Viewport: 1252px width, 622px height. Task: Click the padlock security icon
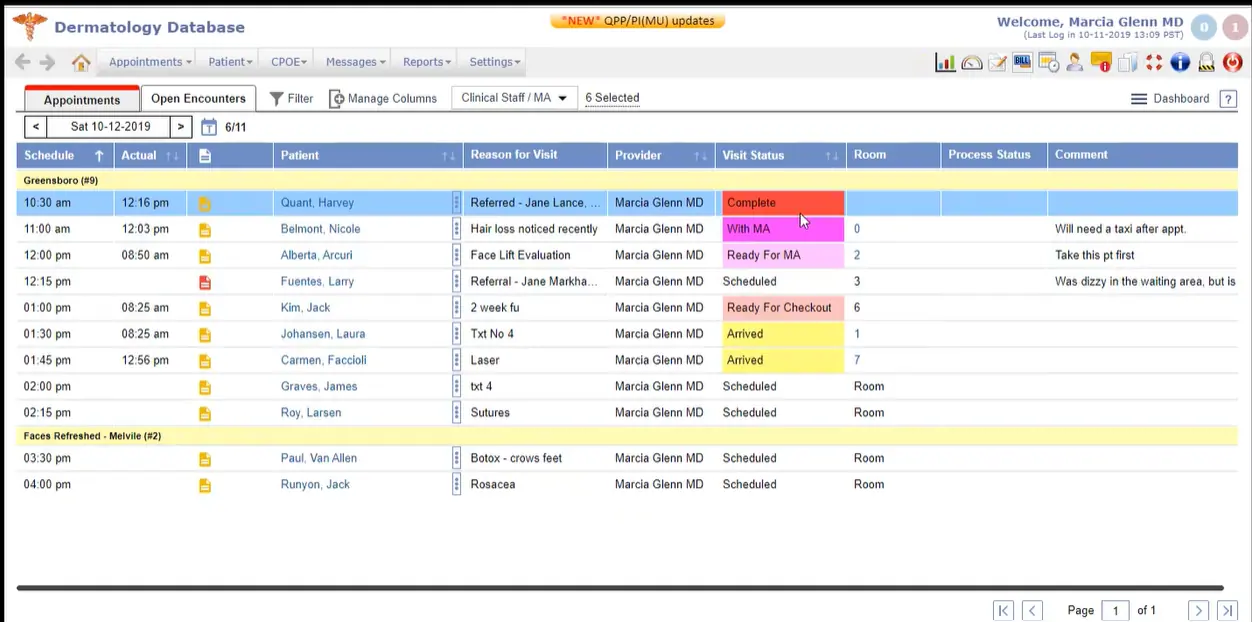point(1206,62)
